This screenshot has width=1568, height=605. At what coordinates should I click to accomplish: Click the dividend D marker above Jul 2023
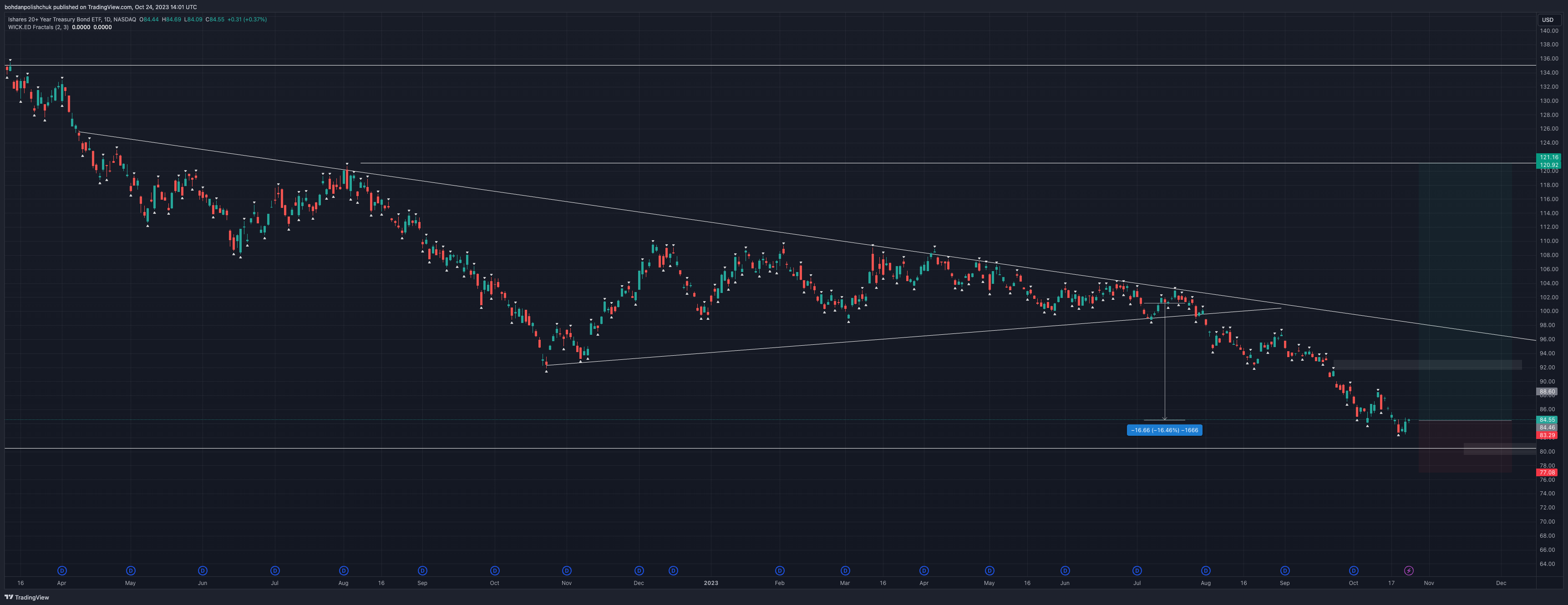(1137, 570)
